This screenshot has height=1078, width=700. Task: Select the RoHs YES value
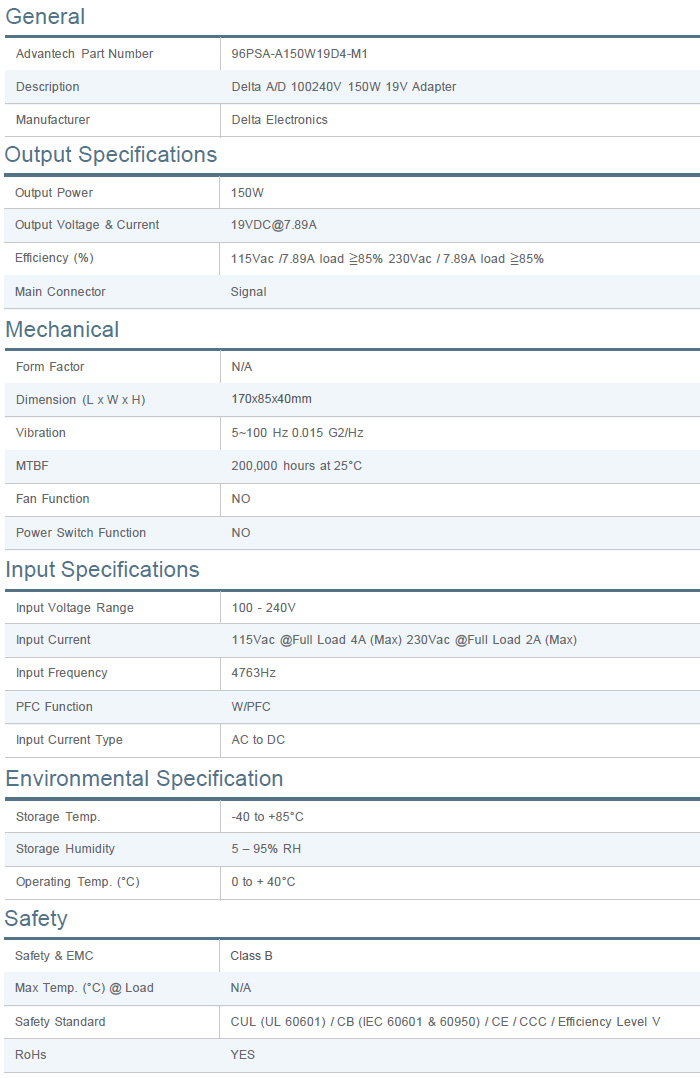(242, 1055)
